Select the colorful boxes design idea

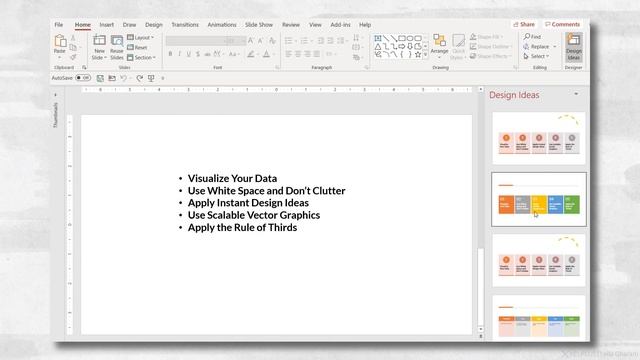[539, 199]
